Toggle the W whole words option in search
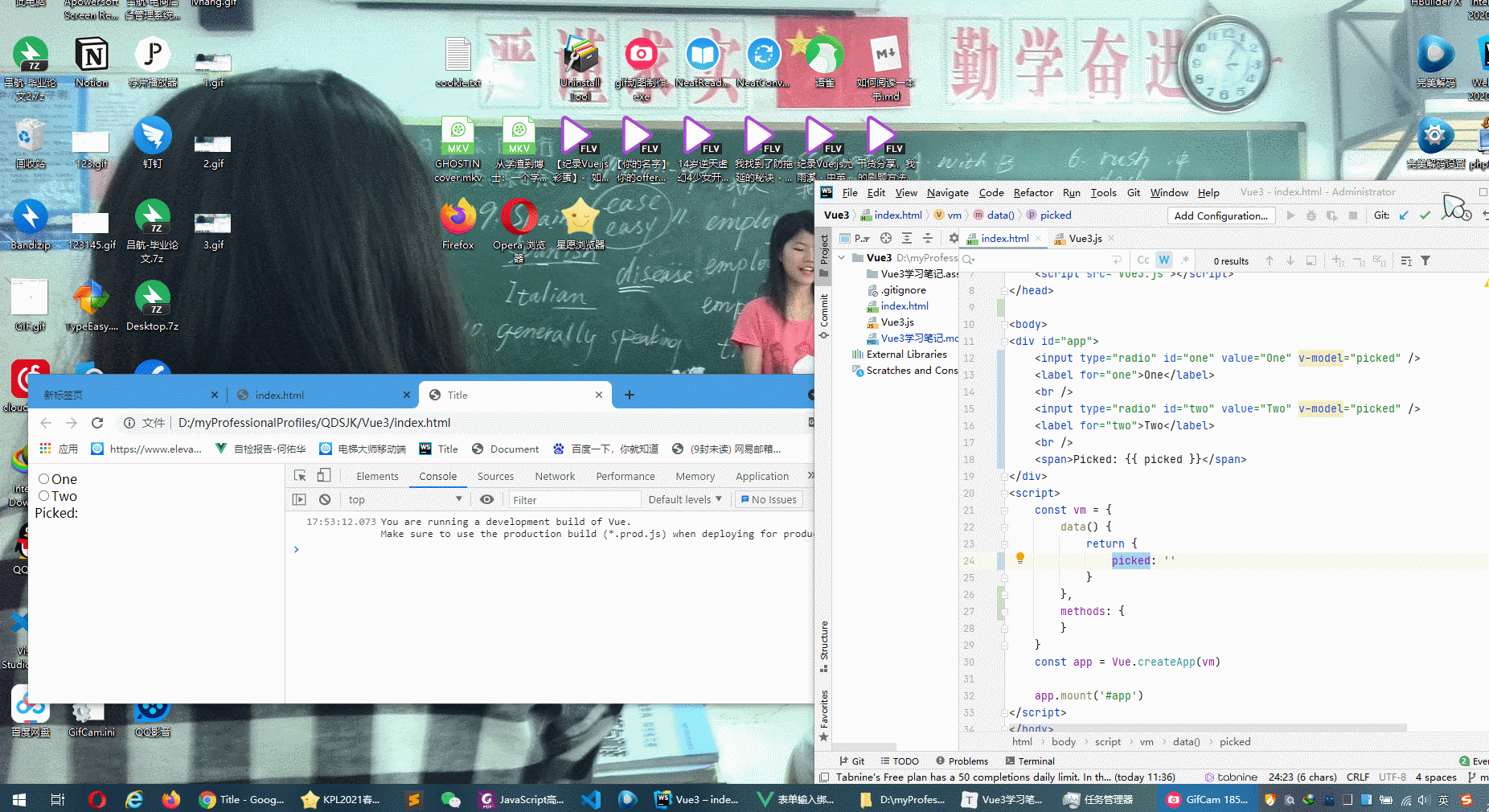 coord(1163,260)
